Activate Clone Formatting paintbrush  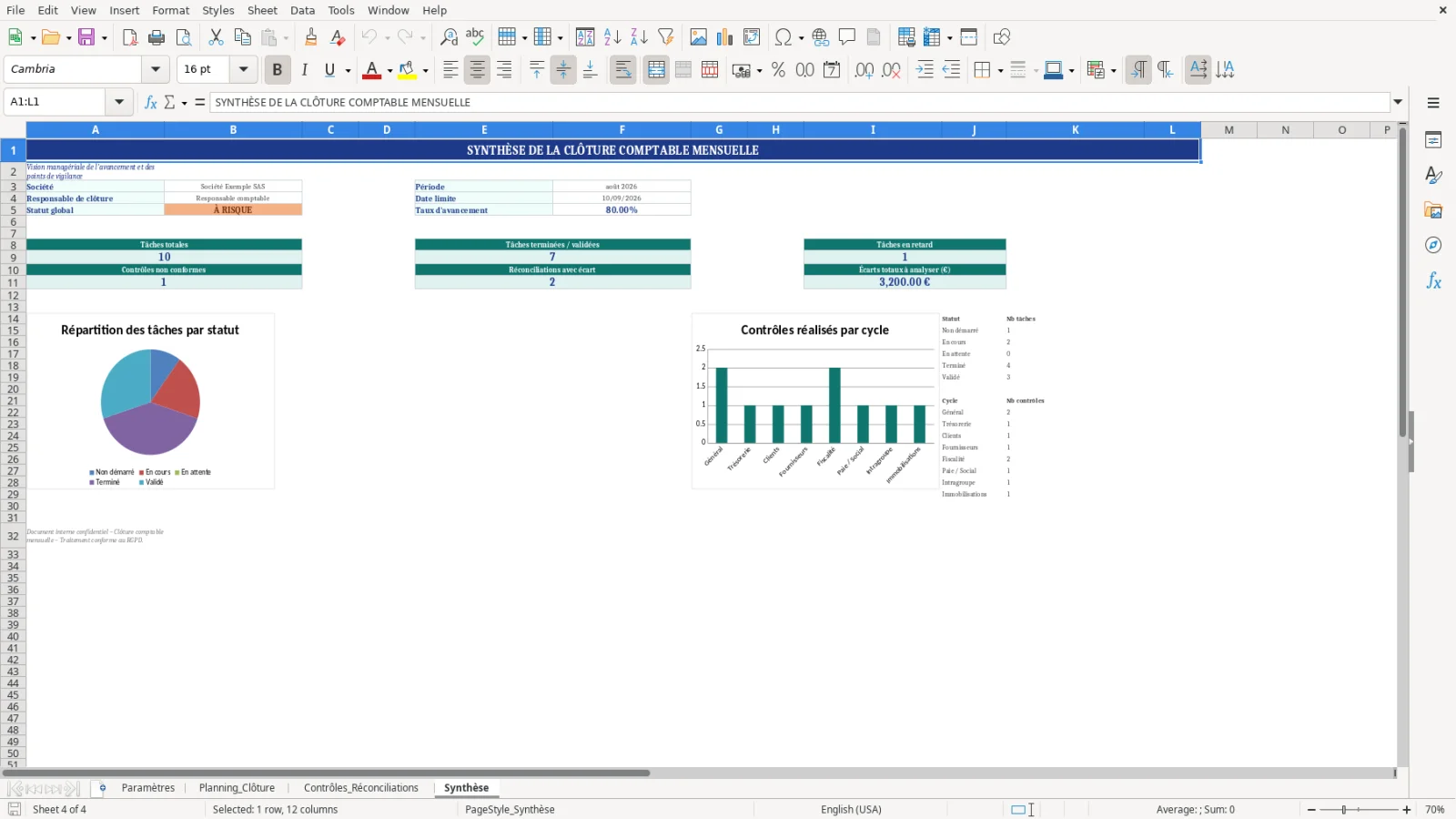click(x=311, y=37)
